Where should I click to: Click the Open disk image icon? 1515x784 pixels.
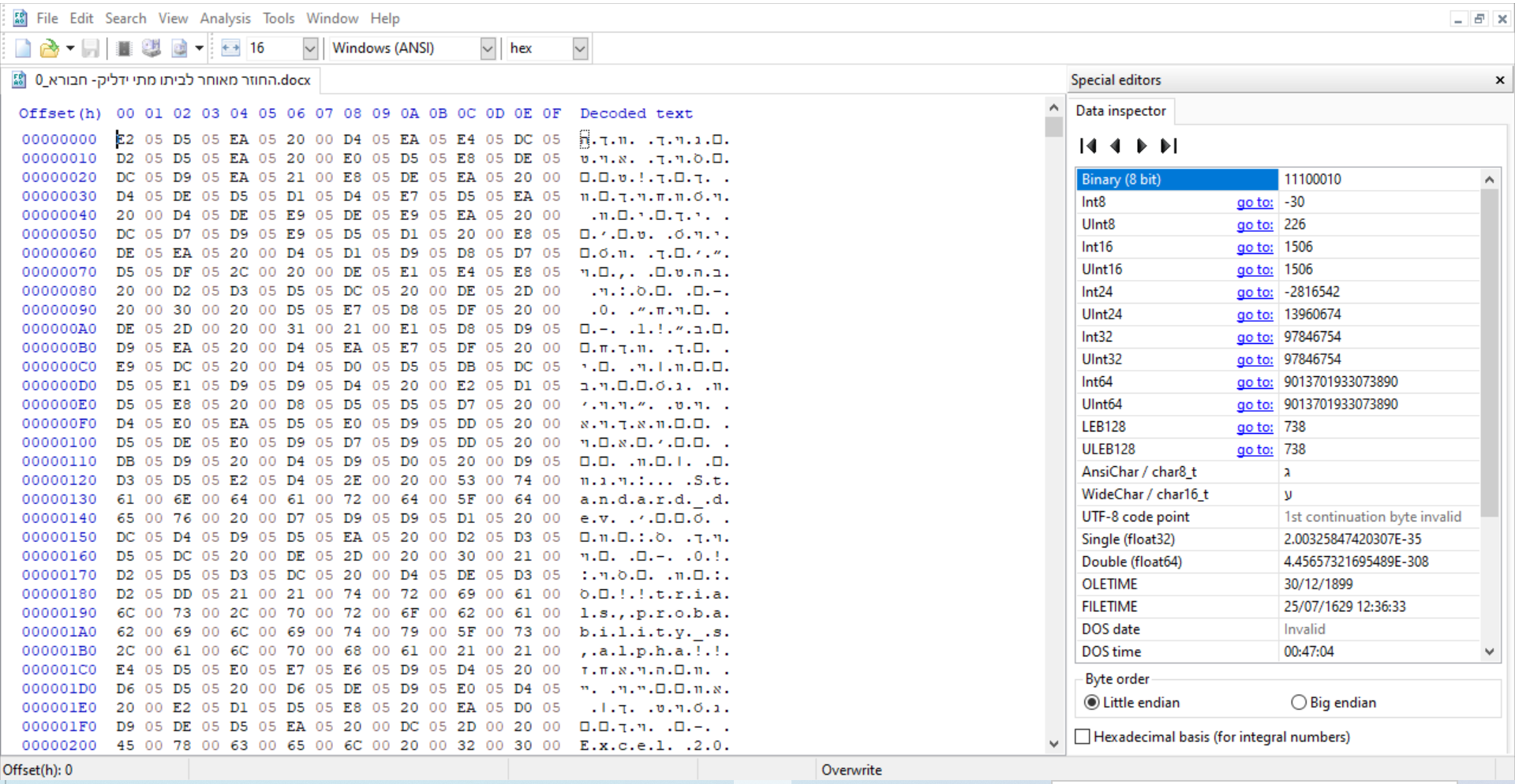(179, 49)
